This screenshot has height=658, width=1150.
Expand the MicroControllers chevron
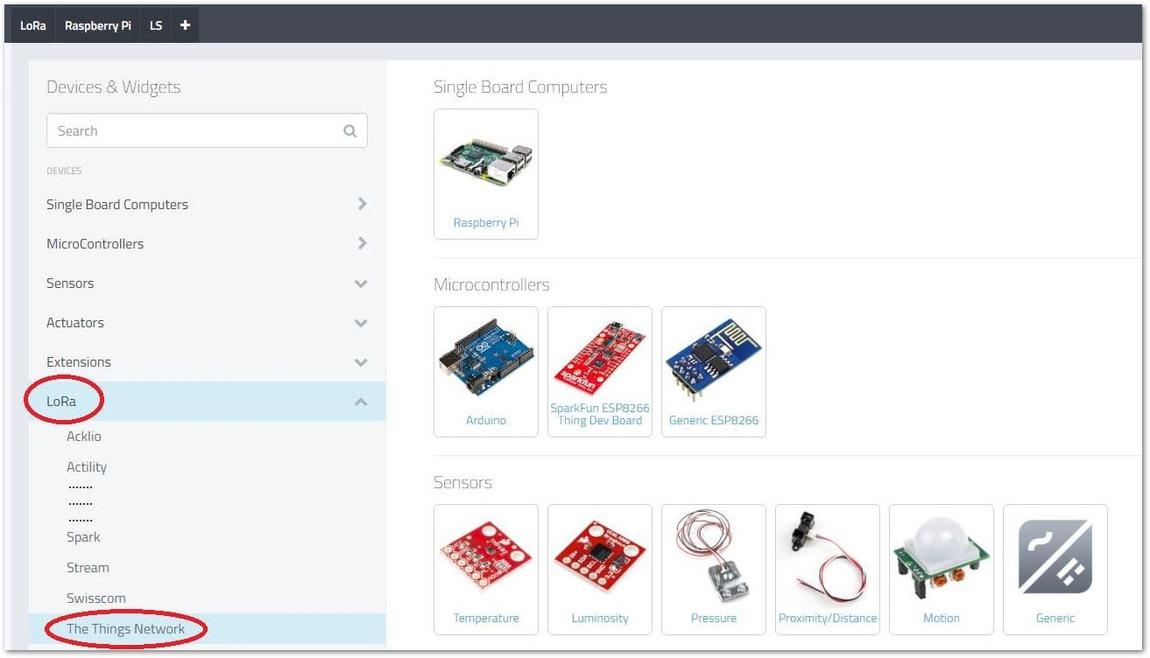(x=362, y=243)
